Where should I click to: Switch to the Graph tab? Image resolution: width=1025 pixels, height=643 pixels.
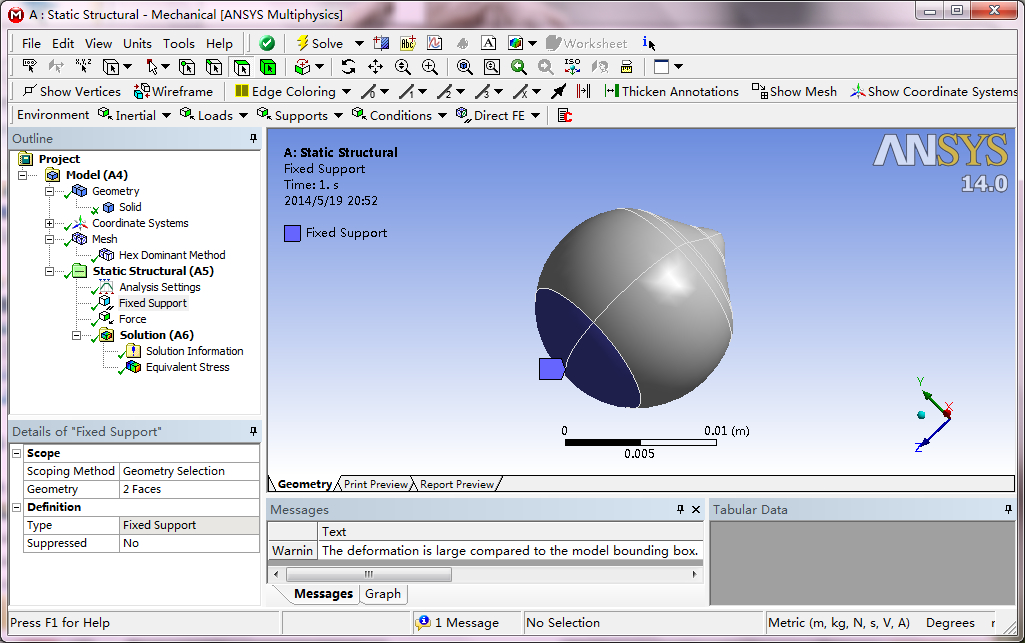[x=383, y=594]
